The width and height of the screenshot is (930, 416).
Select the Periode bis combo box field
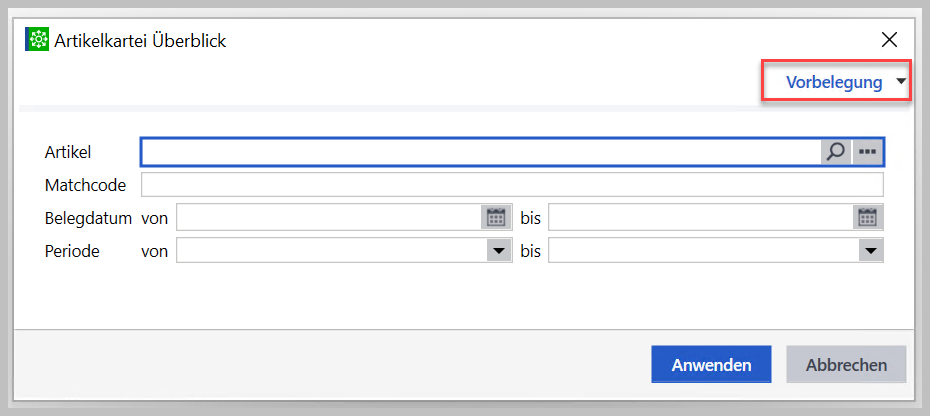(x=716, y=250)
